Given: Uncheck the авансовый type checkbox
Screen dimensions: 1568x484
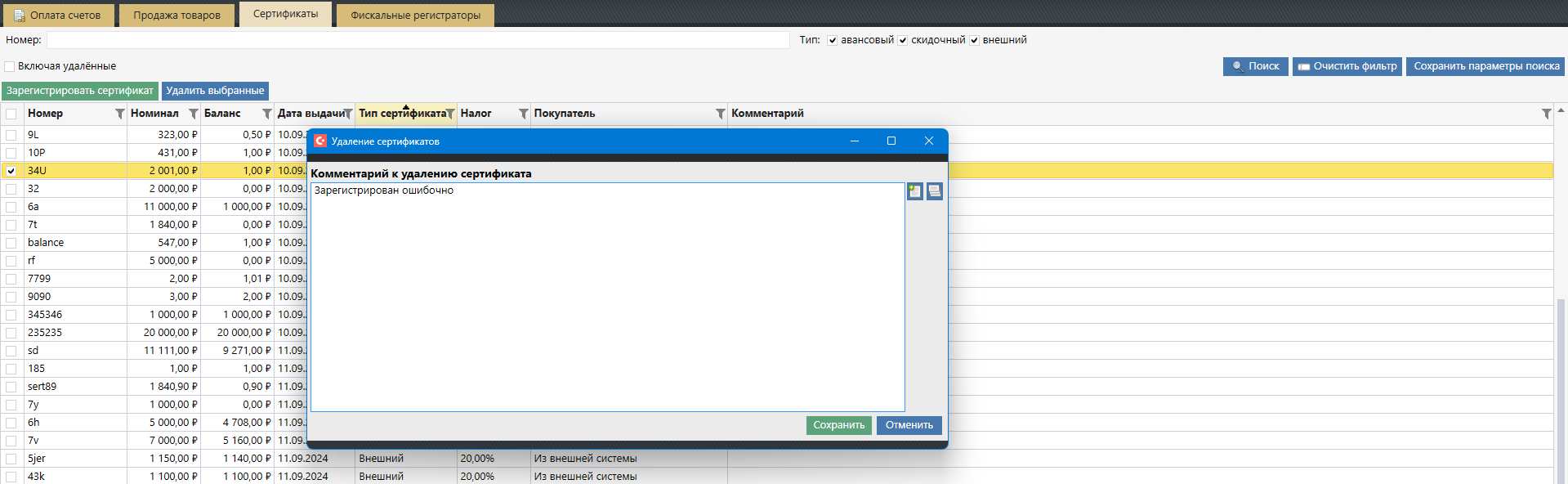Looking at the screenshot, I should tap(832, 40).
